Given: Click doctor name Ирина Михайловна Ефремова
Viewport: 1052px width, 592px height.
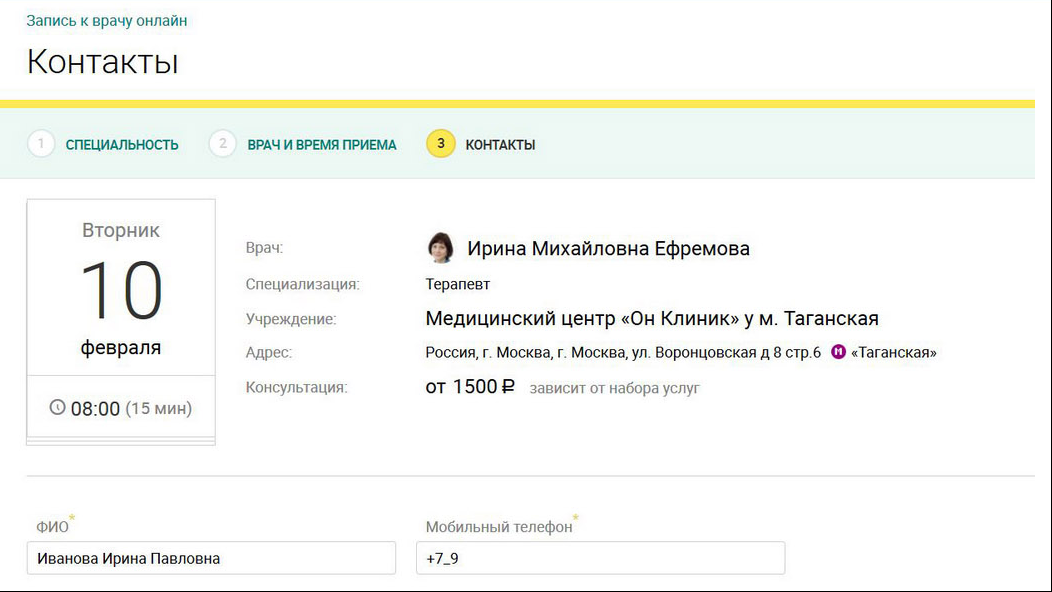Looking at the screenshot, I should 609,248.
